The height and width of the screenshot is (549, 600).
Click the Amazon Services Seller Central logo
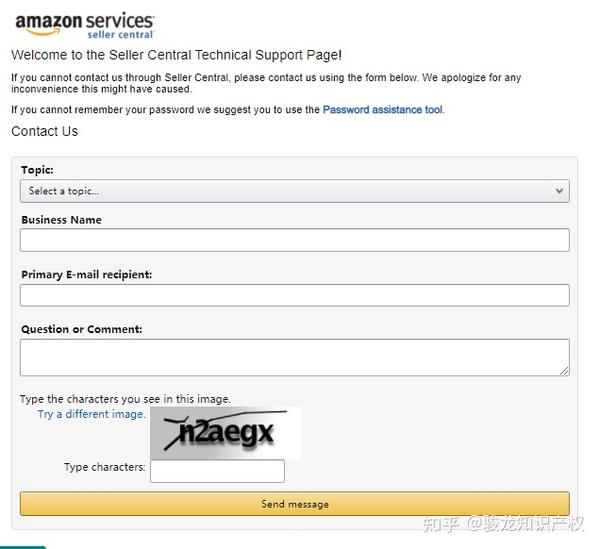tap(85, 25)
